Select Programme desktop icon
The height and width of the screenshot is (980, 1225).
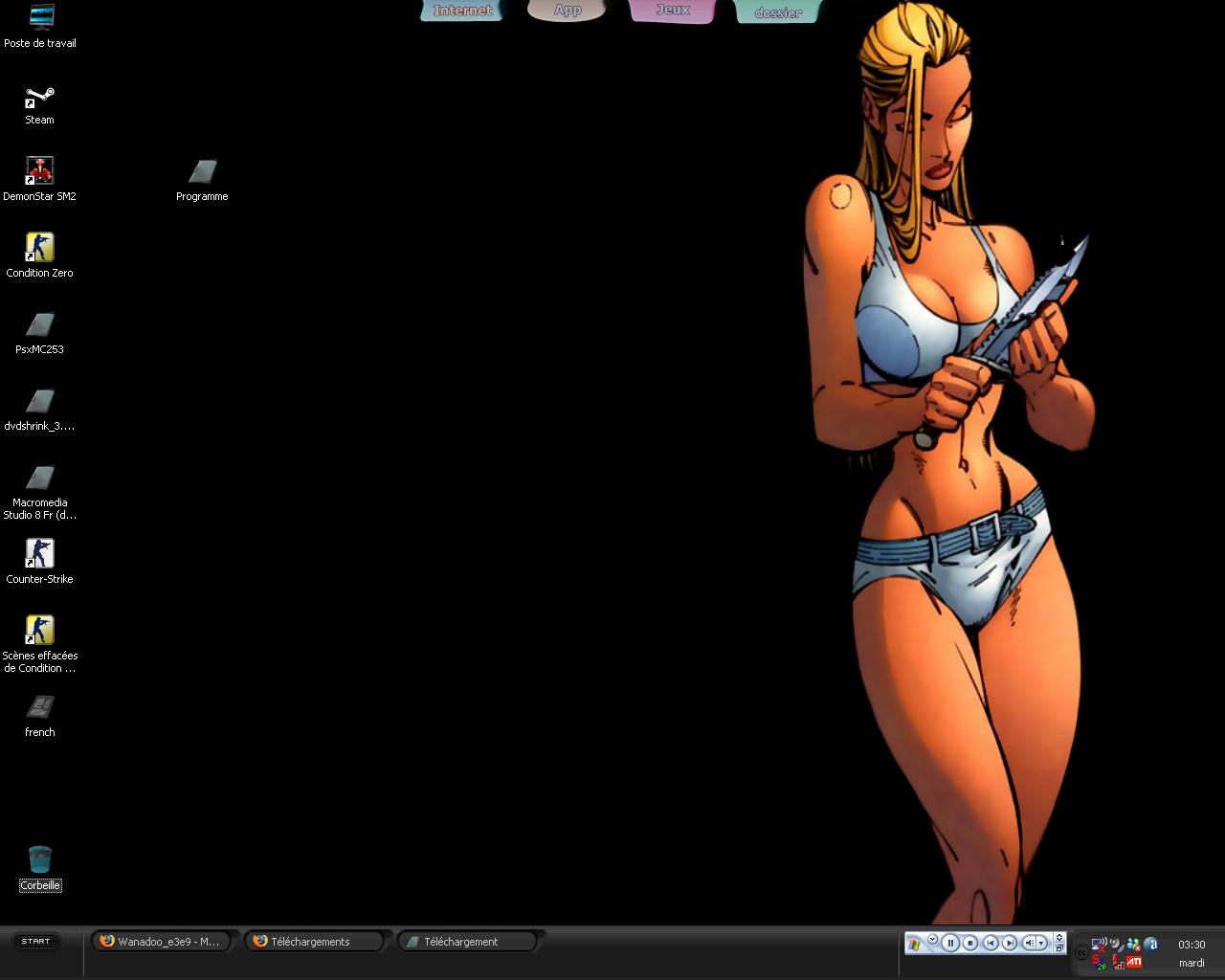coord(202,179)
